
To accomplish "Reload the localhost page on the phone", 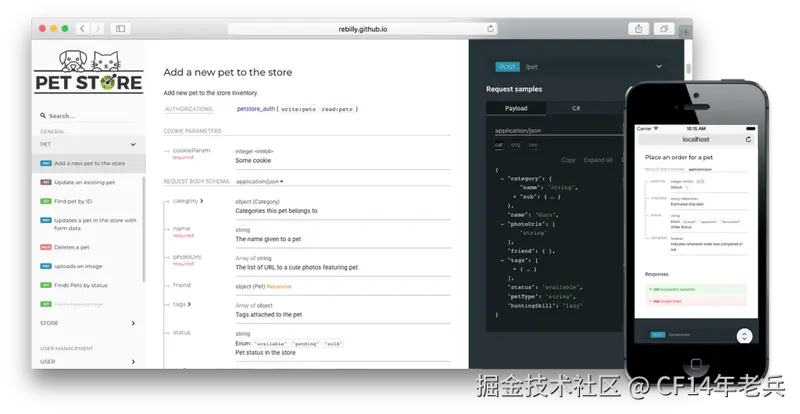I will (748, 139).
